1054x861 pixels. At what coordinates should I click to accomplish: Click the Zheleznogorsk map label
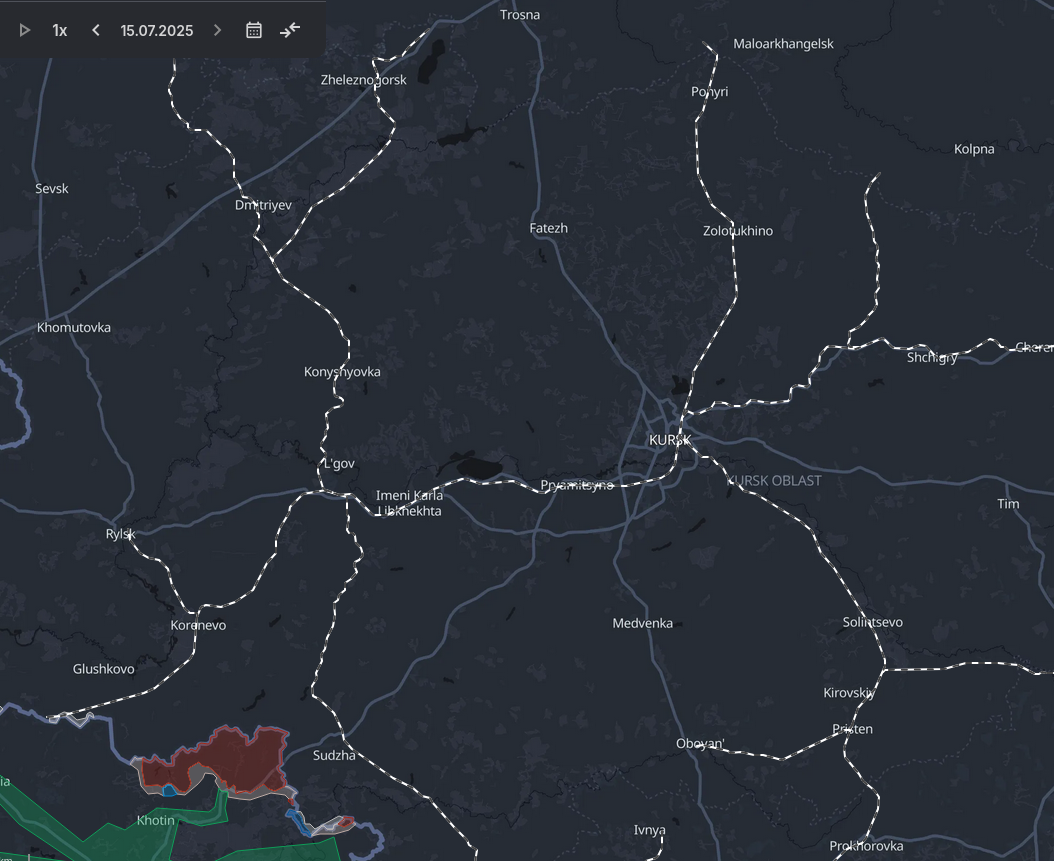tap(364, 79)
